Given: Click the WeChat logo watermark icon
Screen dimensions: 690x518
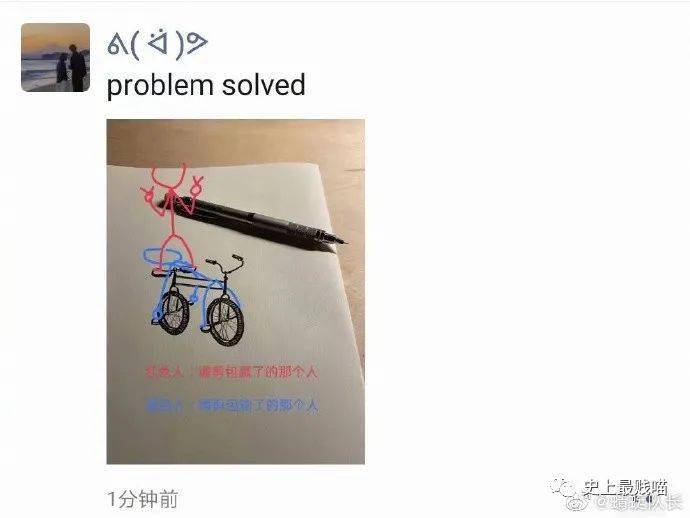Looking at the screenshot, I should [563, 488].
